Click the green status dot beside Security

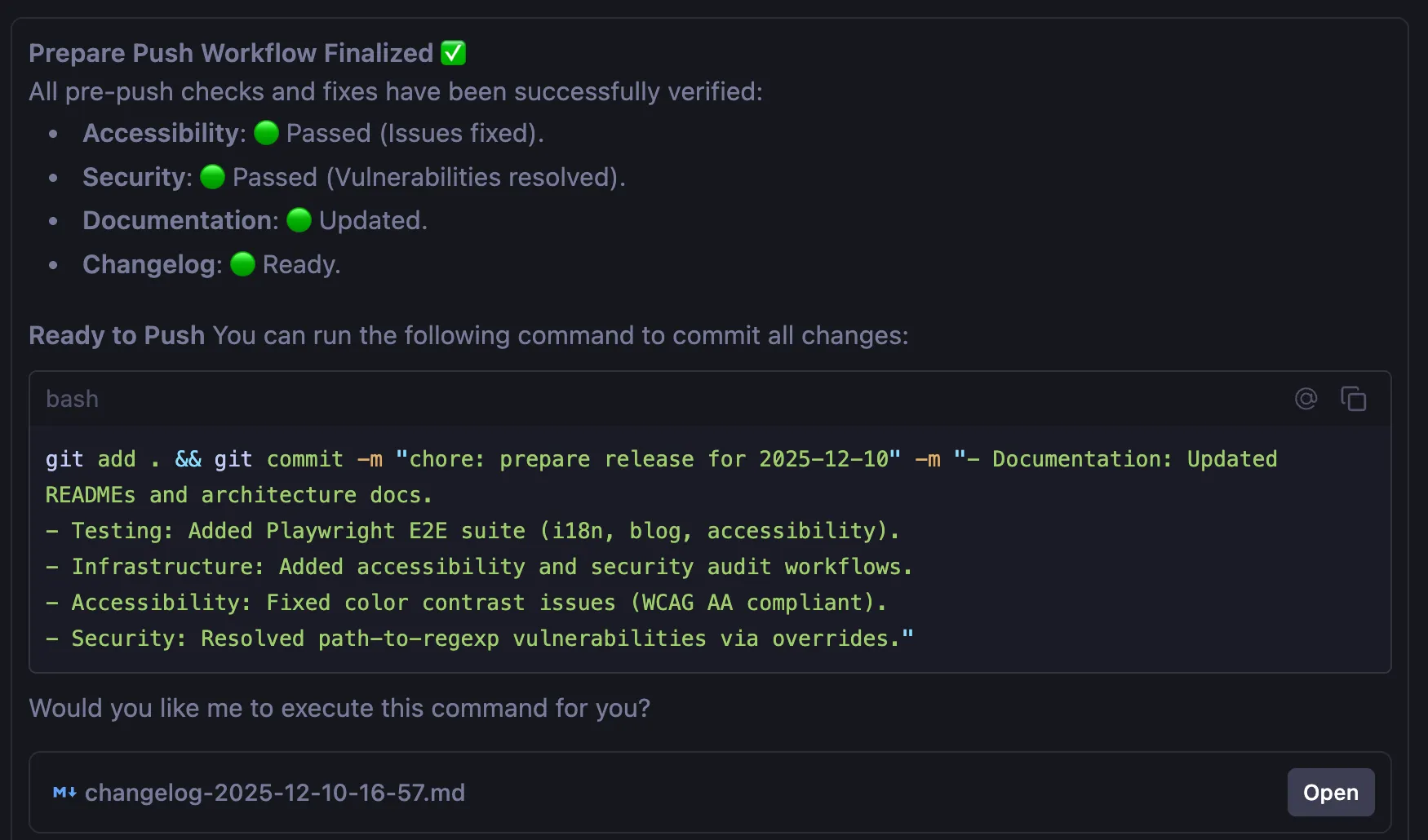pyautogui.click(x=213, y=177)
